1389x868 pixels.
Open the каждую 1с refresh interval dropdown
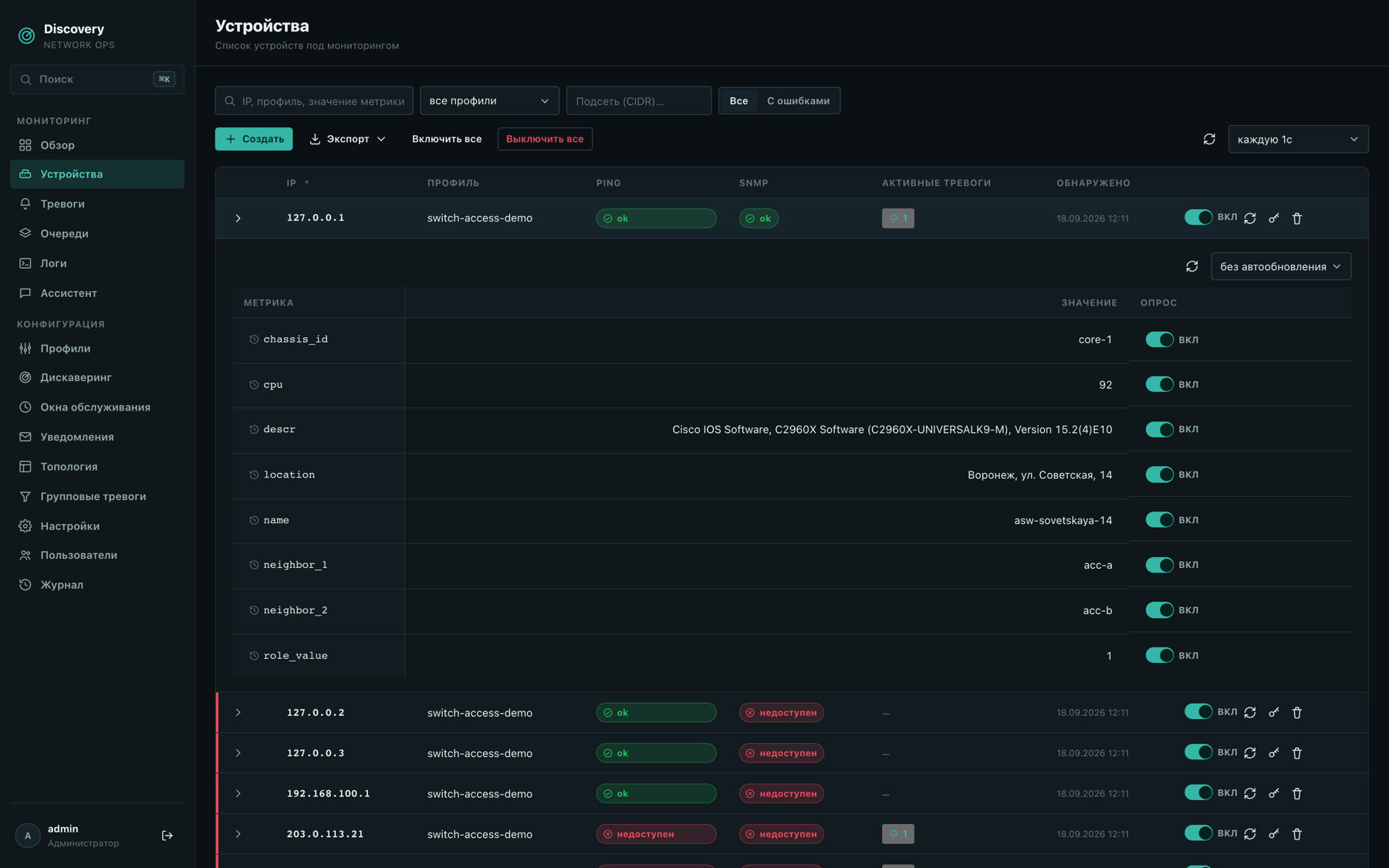click(x=1298, y=139)
